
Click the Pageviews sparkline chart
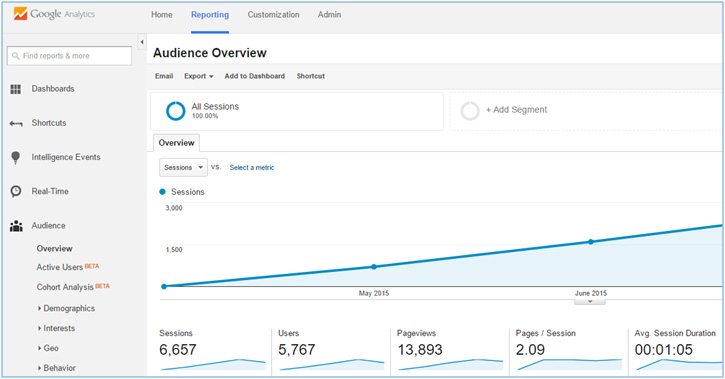(451, 365)
